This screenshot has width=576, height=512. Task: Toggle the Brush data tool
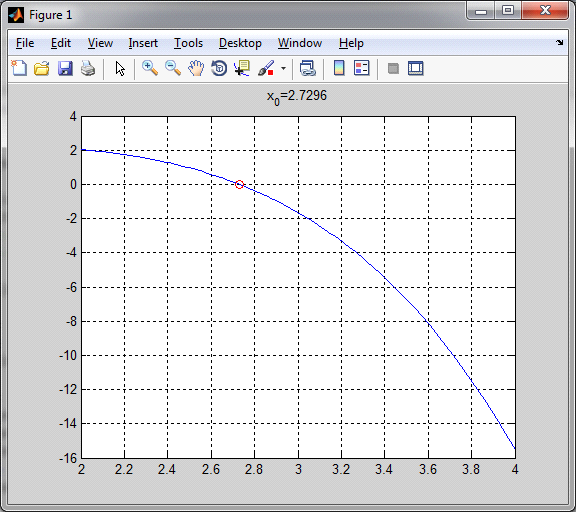(266, 68)
